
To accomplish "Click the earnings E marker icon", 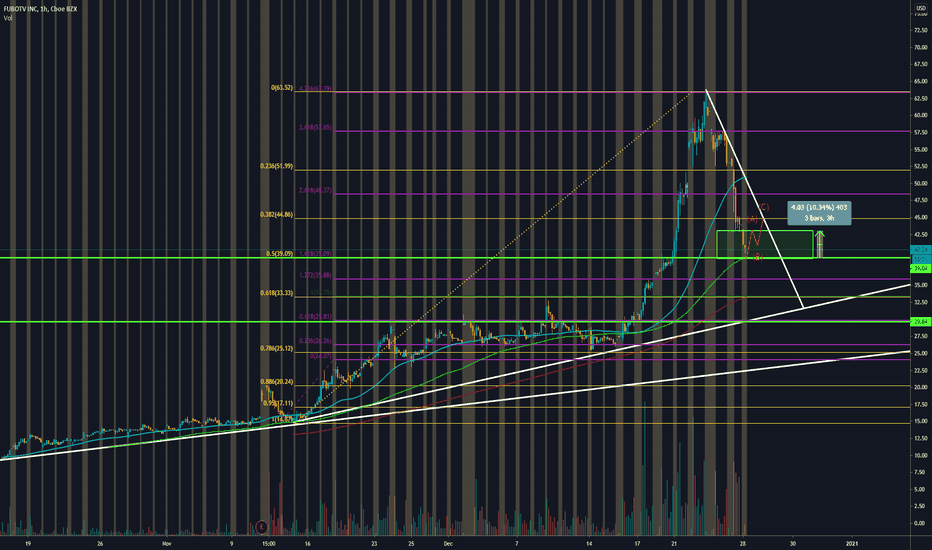I will click(x=261, y=527).
